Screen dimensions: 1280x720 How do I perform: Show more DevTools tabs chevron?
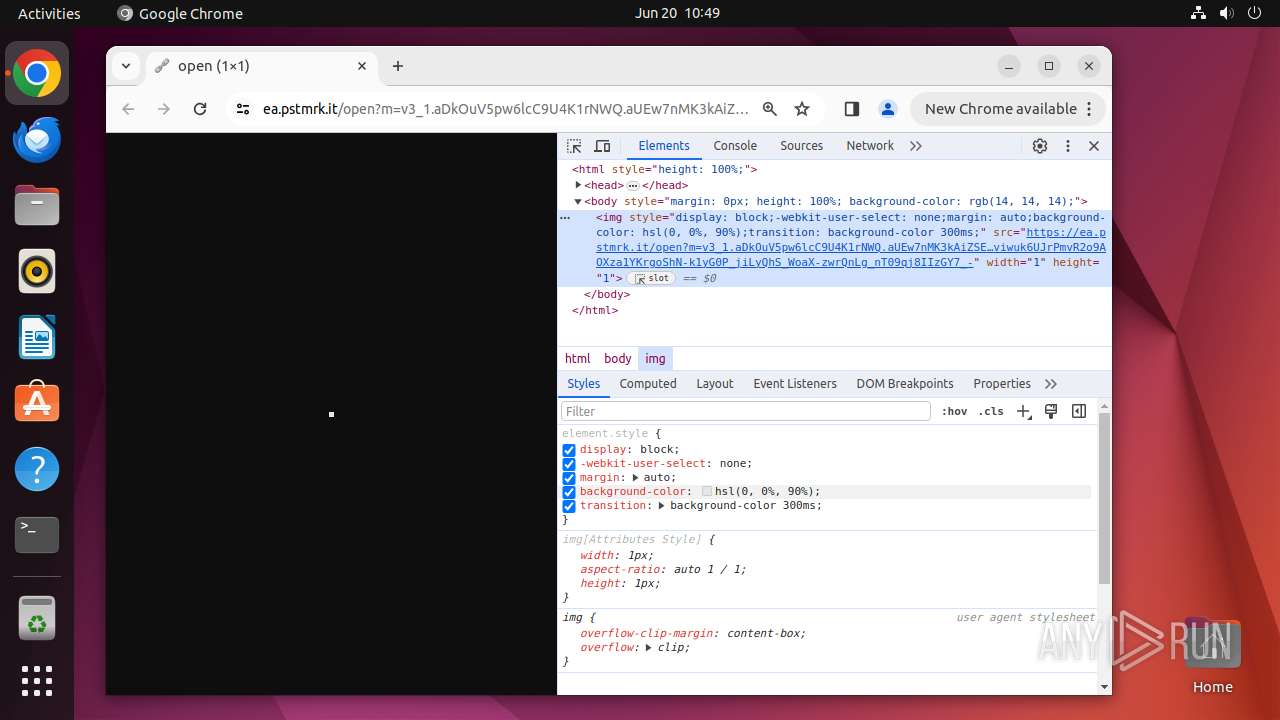pos(916,146)
